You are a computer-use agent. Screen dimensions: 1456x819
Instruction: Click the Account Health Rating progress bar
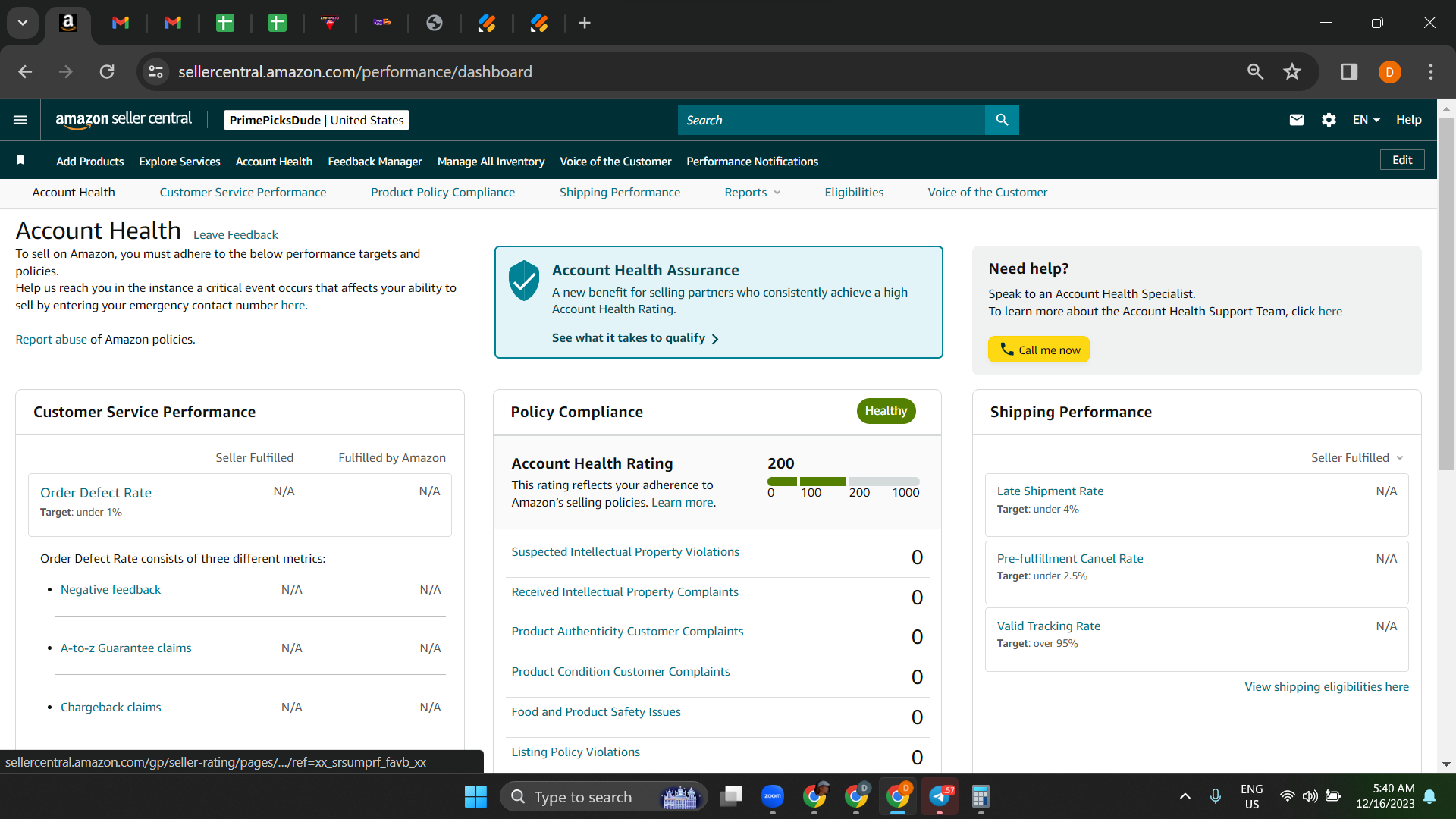tap(843, 482)
